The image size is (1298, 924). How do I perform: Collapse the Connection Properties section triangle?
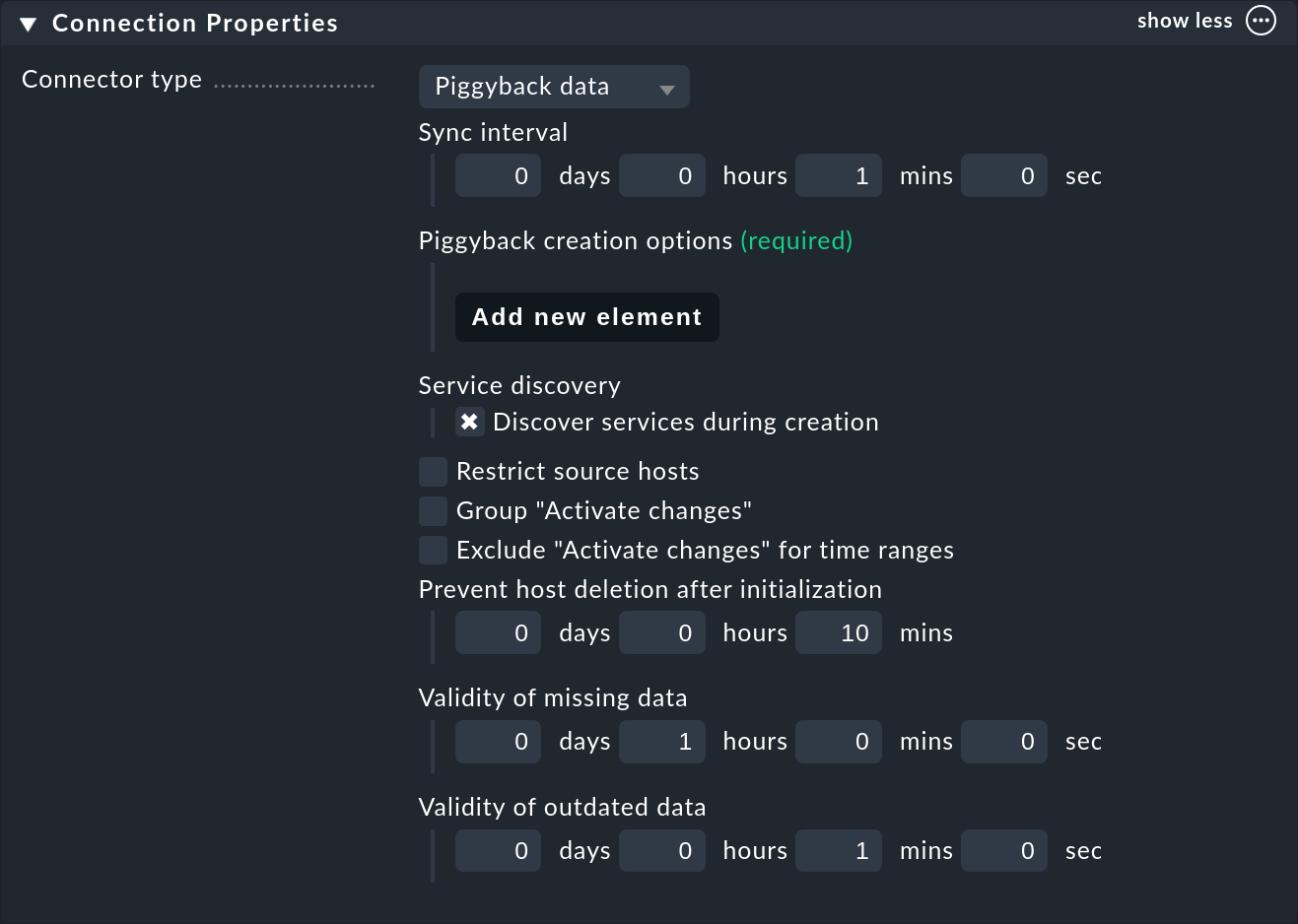point(28,24)
